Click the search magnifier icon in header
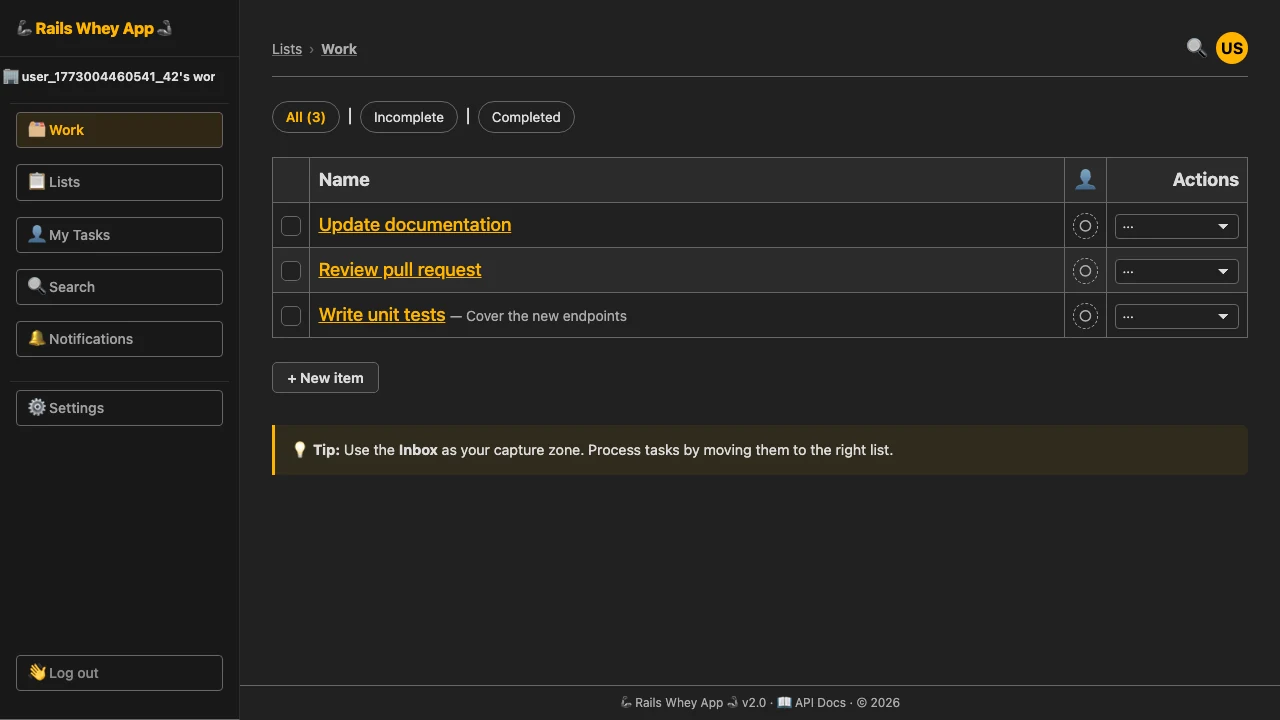 (1196, 47)
